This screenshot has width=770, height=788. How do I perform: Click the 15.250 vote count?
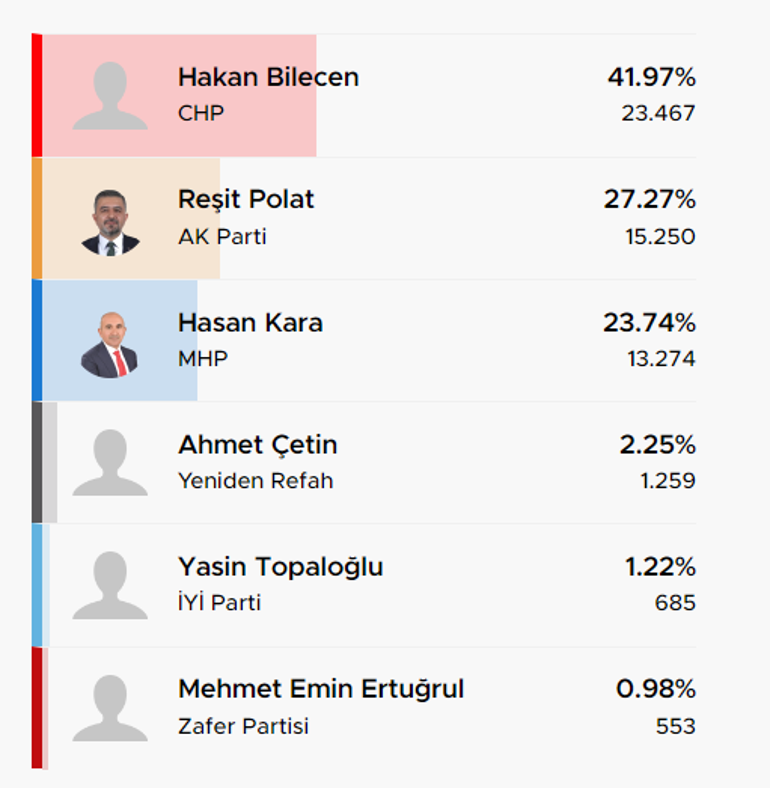pos(660,237)
